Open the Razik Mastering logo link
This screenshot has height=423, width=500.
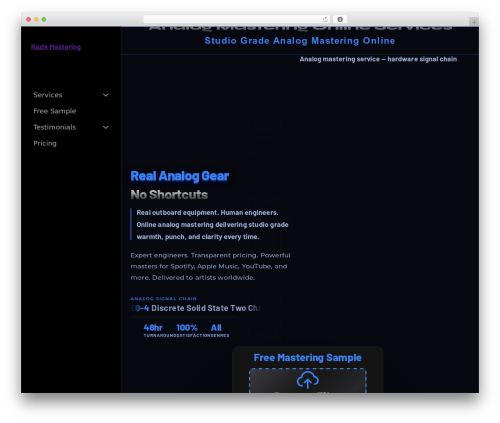56,47
